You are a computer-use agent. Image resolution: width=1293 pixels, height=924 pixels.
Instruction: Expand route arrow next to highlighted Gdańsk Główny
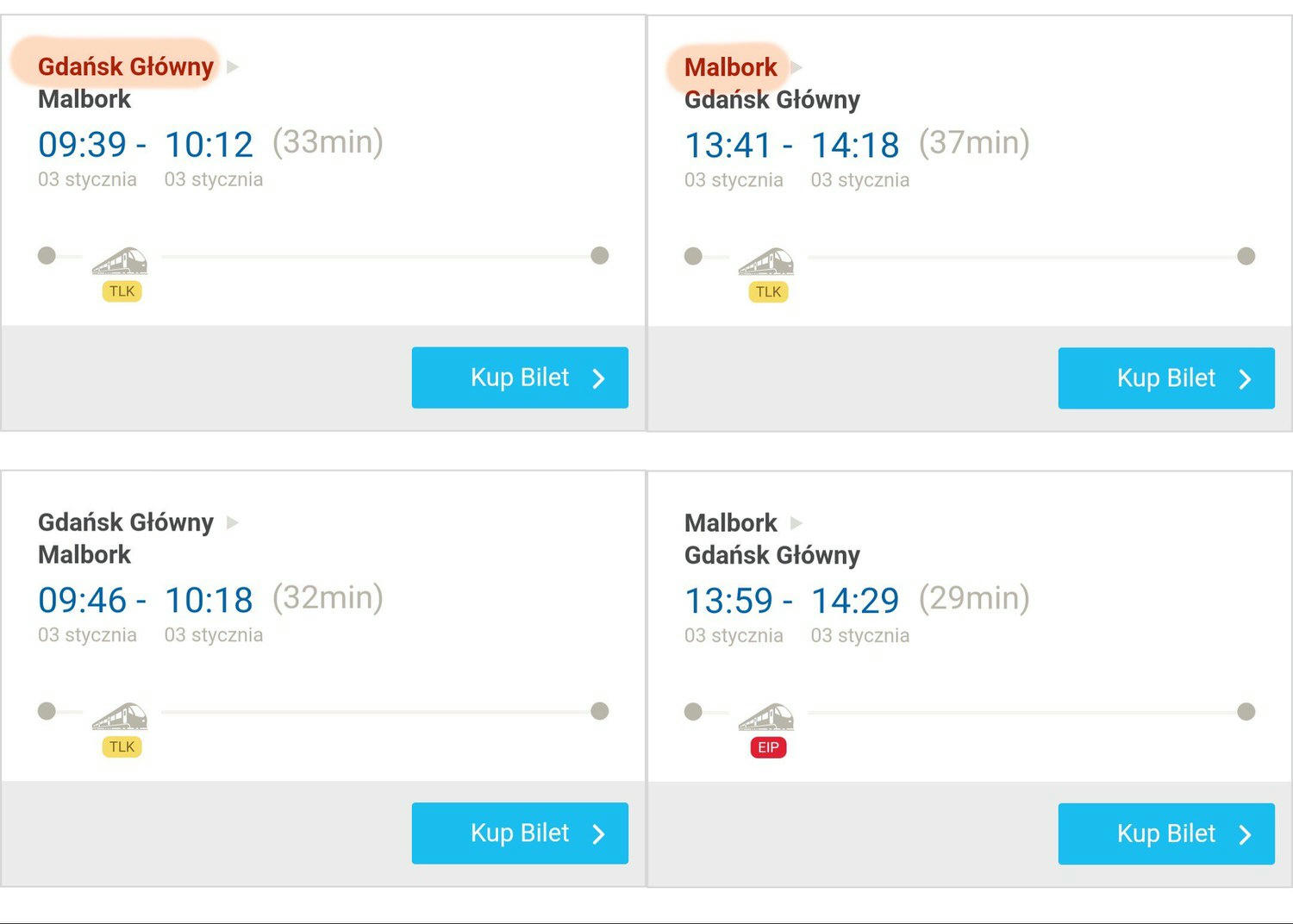[233, 66]
